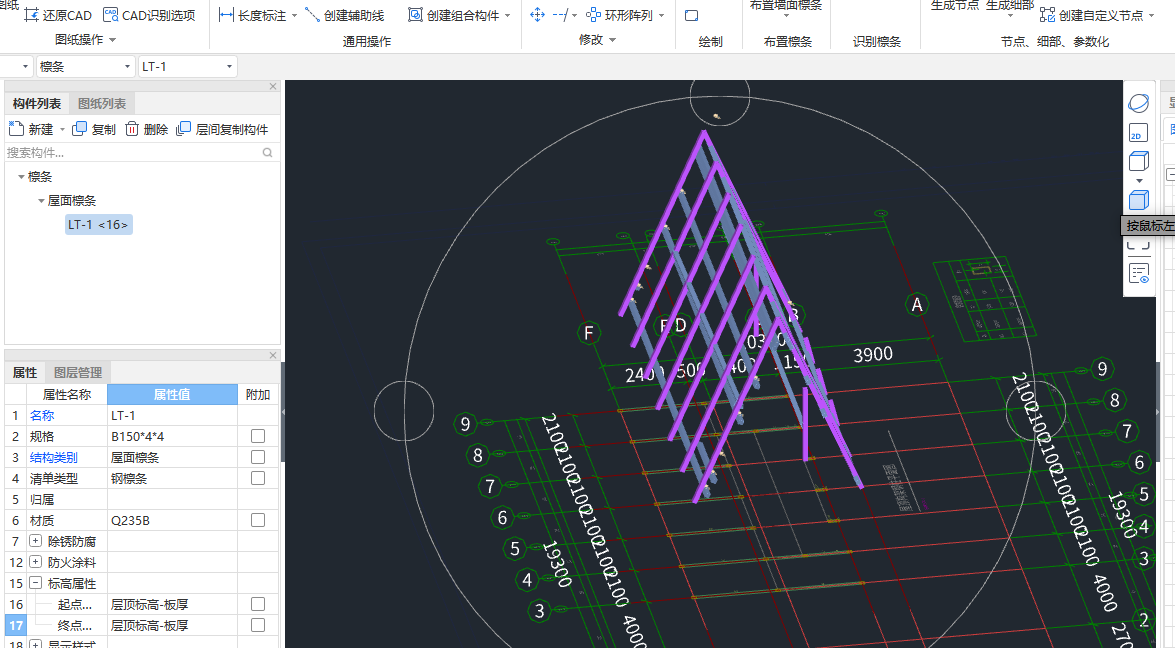Click the search magnifier in component search
Viewport: 1175px width, 648px height.
click(268, 152)
